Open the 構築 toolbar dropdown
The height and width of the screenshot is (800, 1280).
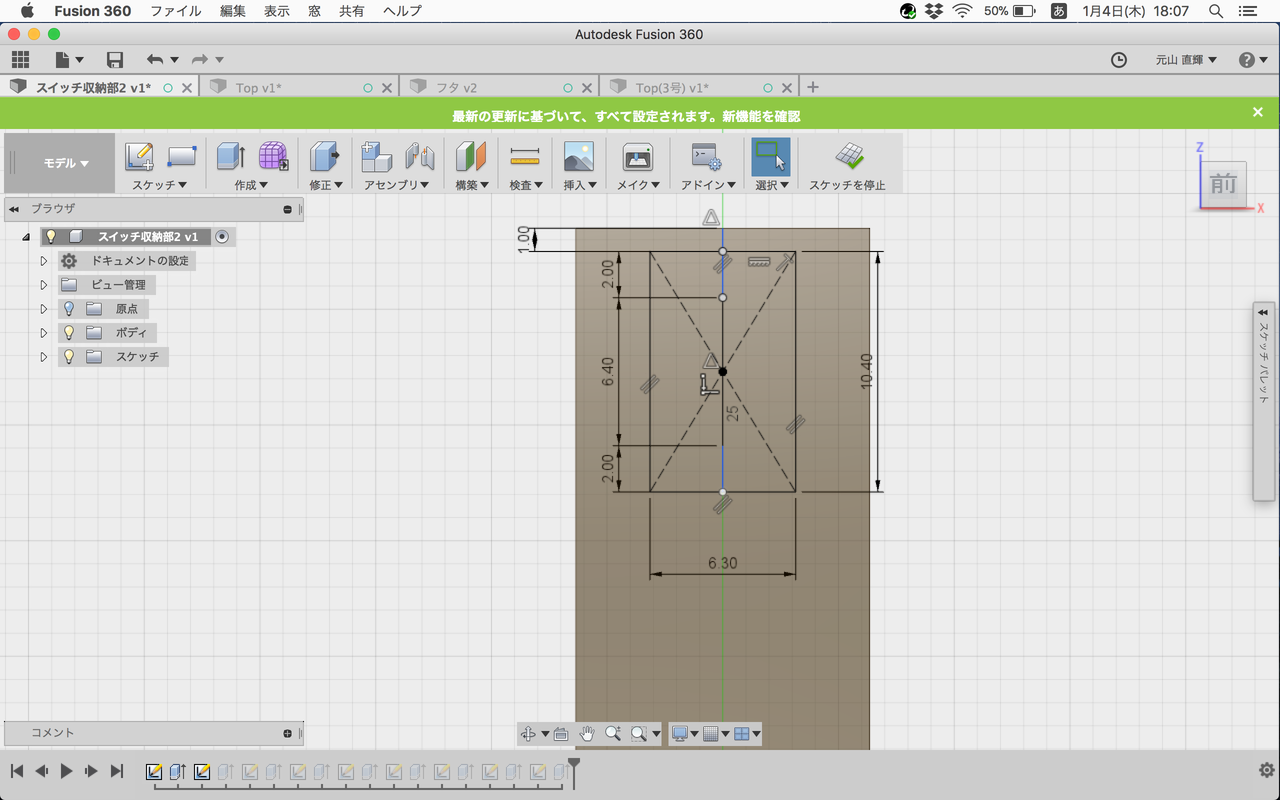472,185
